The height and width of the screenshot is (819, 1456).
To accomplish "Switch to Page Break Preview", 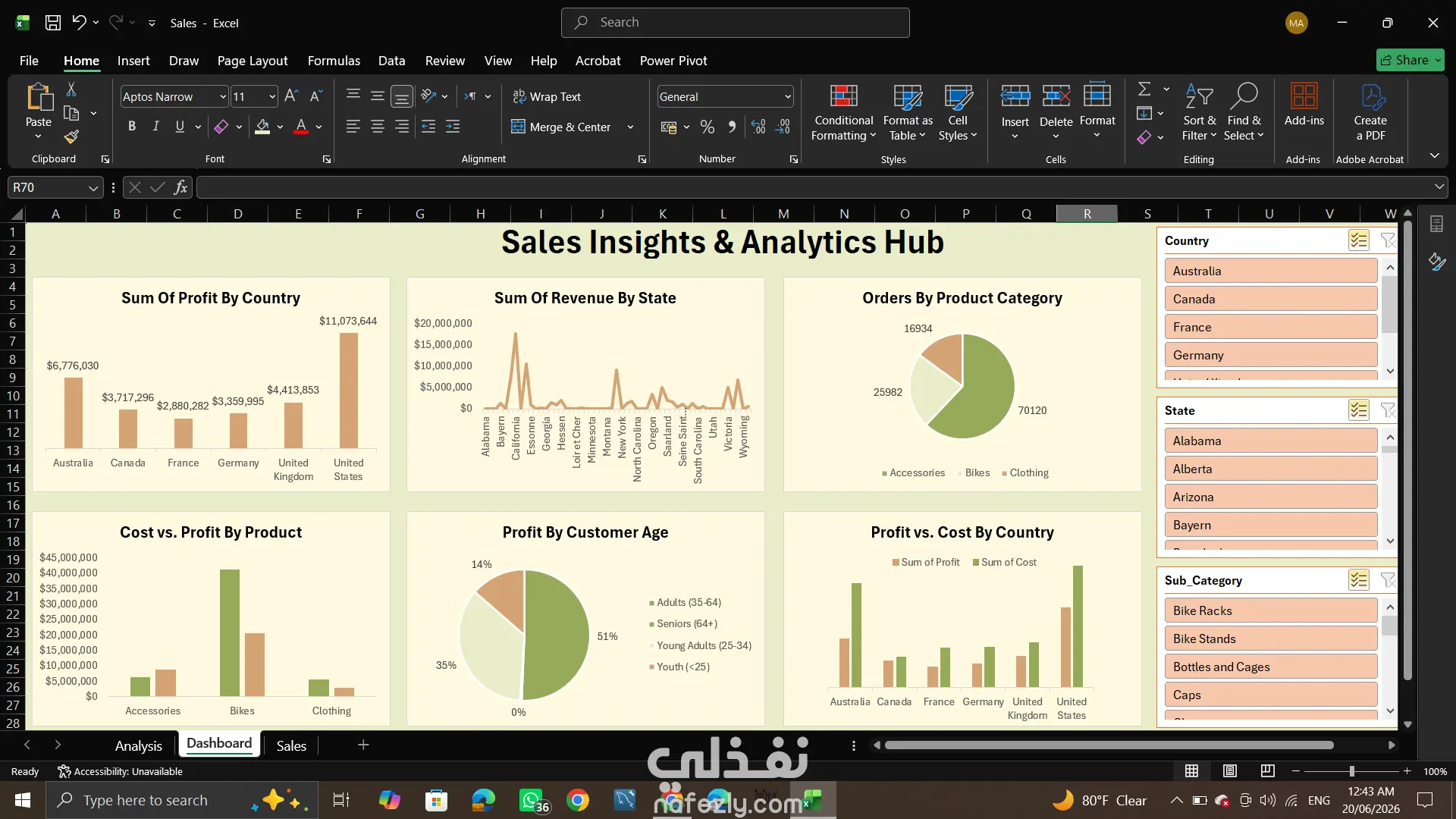I will pos(1268,771).
